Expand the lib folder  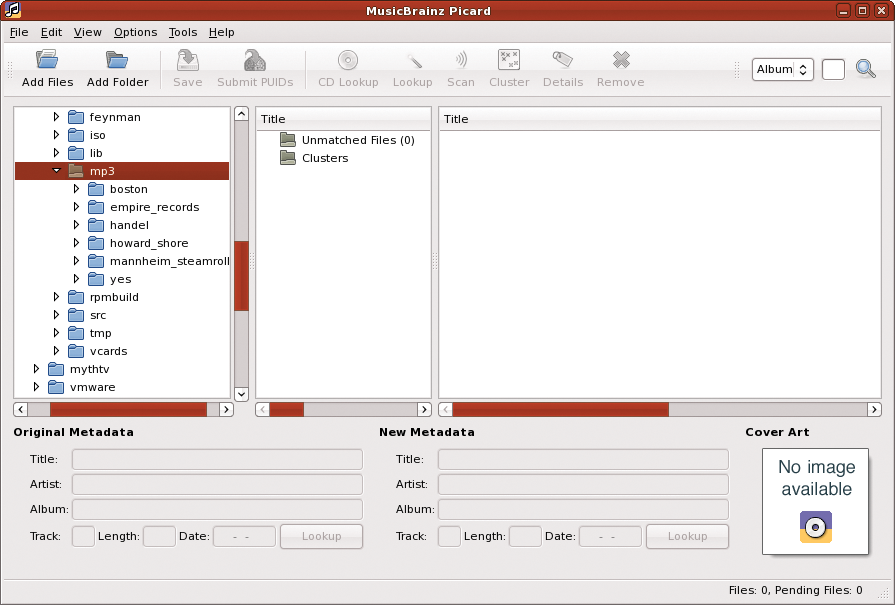pos(56,153)
